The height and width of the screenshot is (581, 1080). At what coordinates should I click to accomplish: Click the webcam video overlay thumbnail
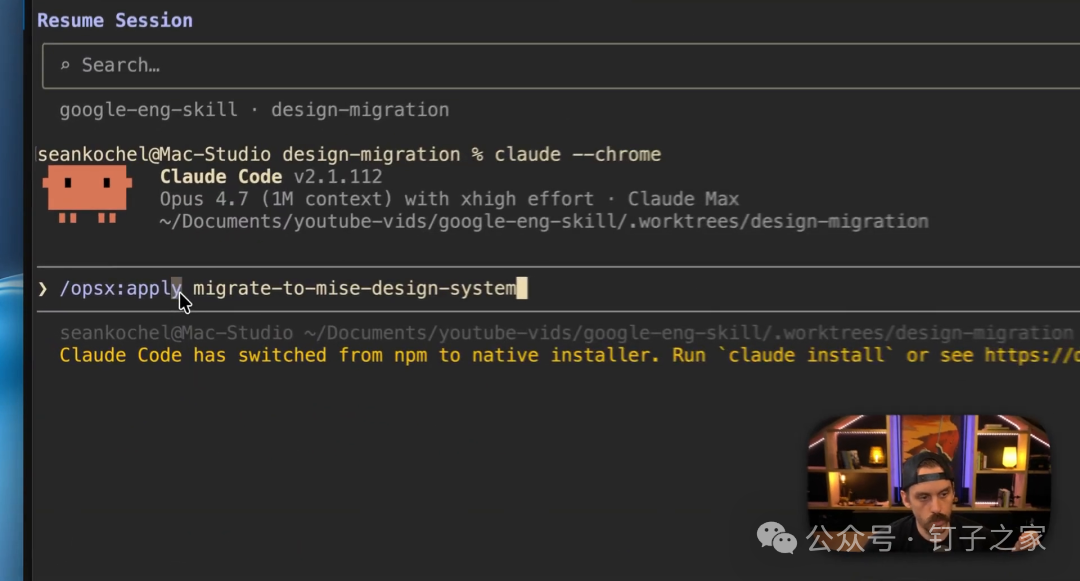coord(928,484)
